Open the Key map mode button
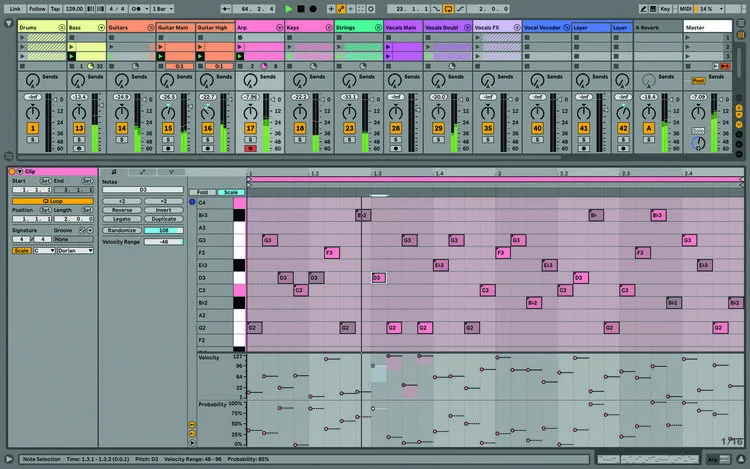 [x=665, y=9]
